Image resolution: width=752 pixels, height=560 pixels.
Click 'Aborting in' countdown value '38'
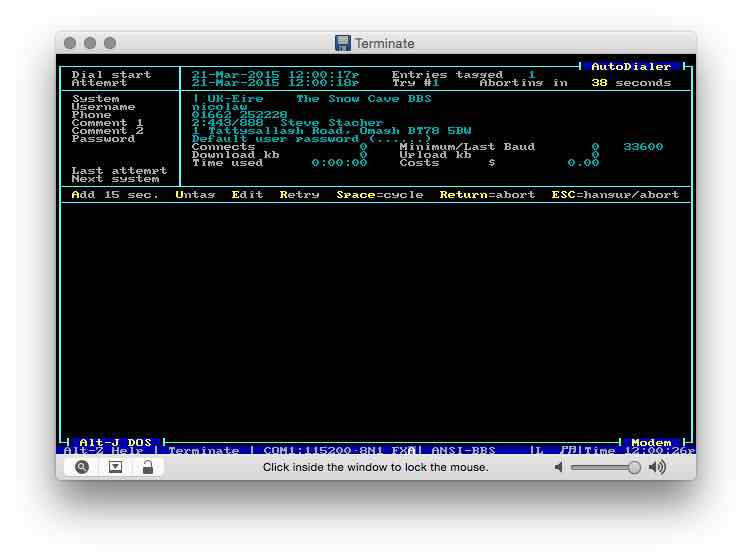(x=599, y=83)
